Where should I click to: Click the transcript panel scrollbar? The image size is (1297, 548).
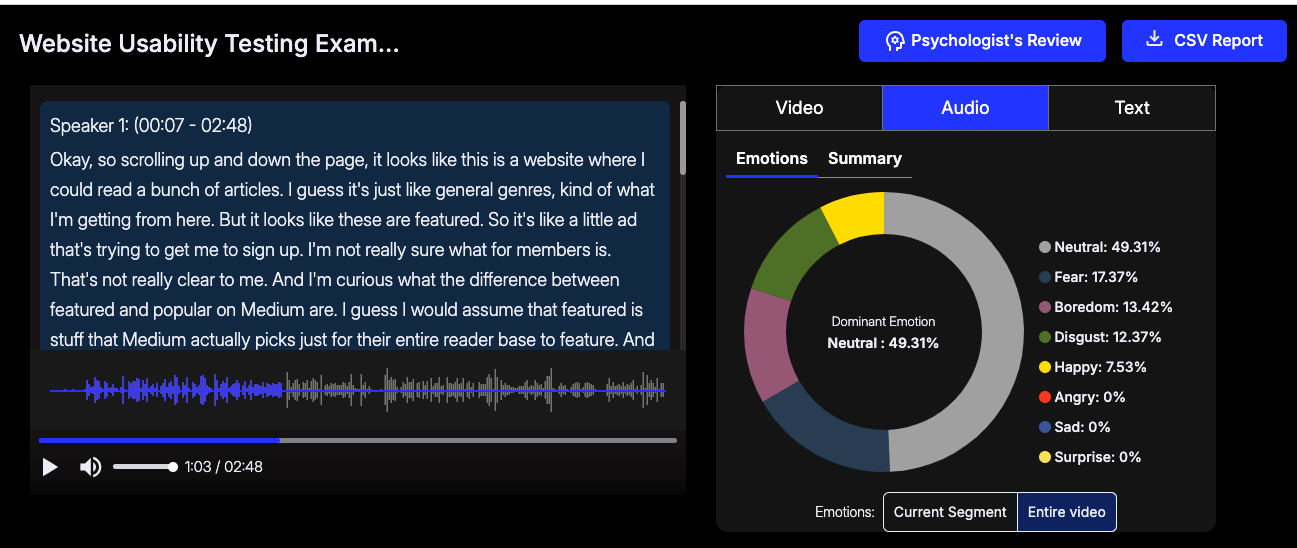coord(683,137)
